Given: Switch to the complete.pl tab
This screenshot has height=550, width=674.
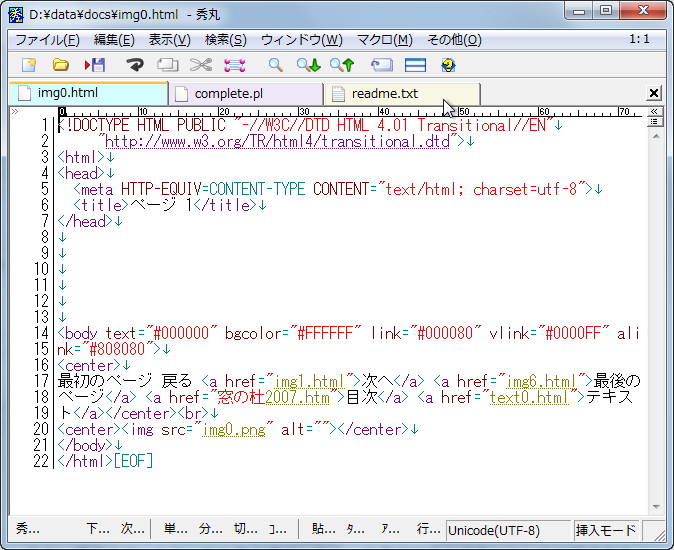Looking at the screenshot, I should click(228, 94).
